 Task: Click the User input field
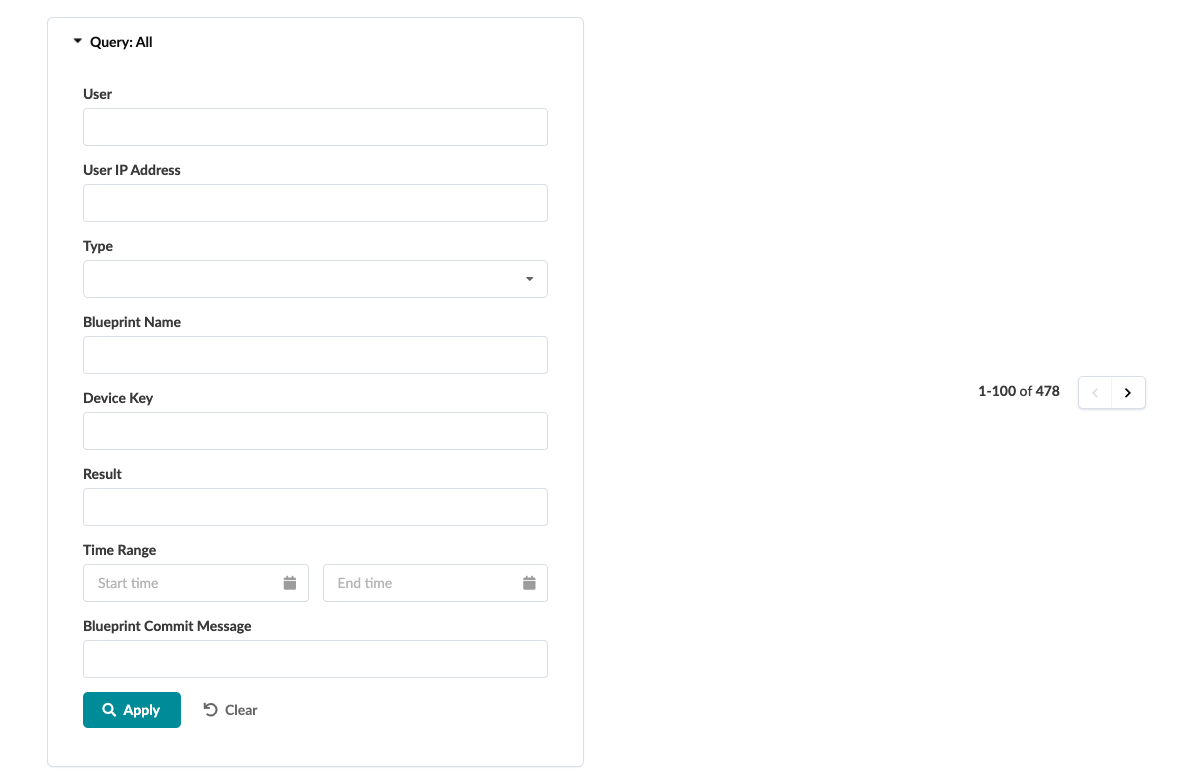pyautogui.click(x=315, y=127)
